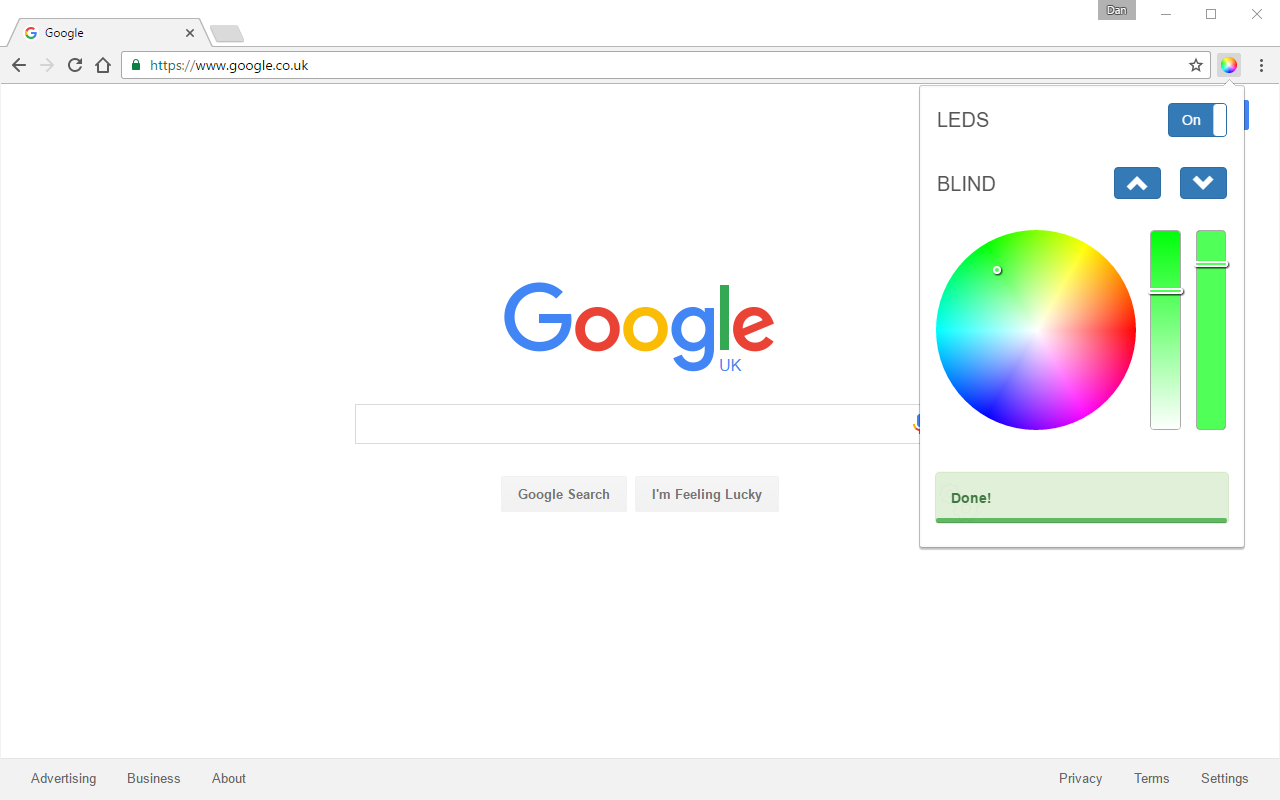Lower the blind with the down chevron

coord(1203,183)
